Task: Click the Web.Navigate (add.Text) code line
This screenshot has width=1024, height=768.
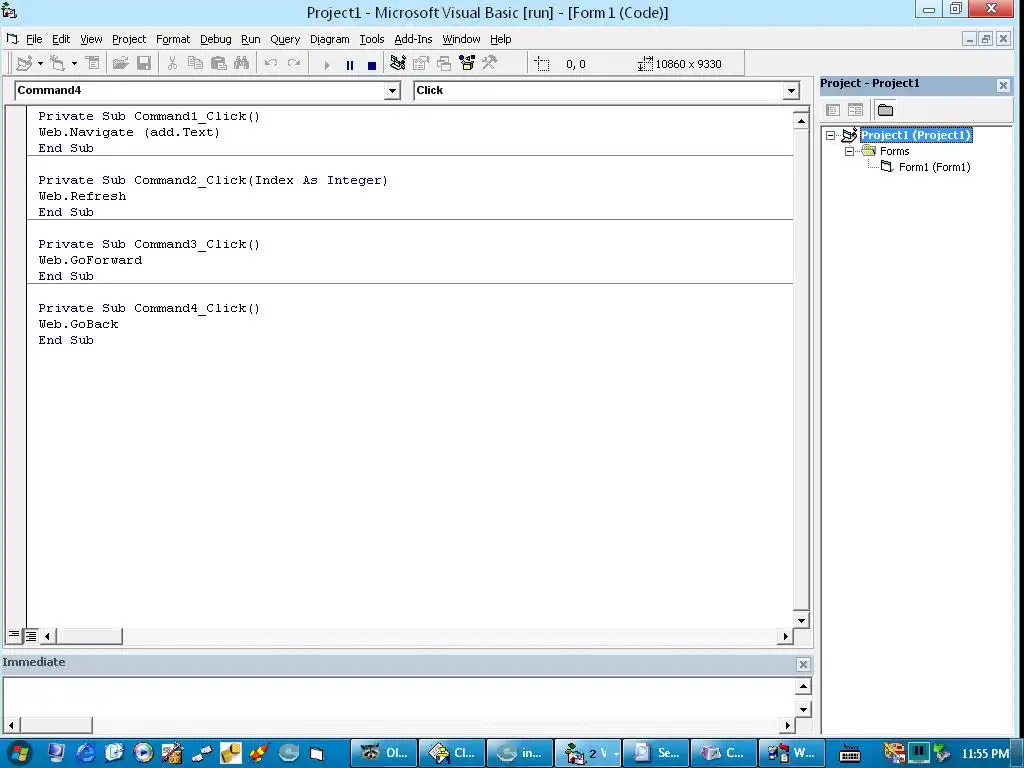Action: click(129, 132)
